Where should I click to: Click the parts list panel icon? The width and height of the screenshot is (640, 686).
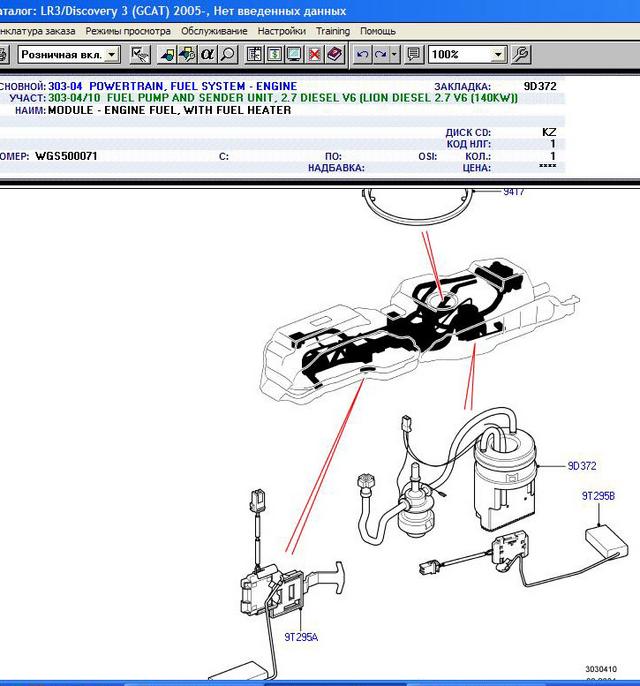coord(254,55)
